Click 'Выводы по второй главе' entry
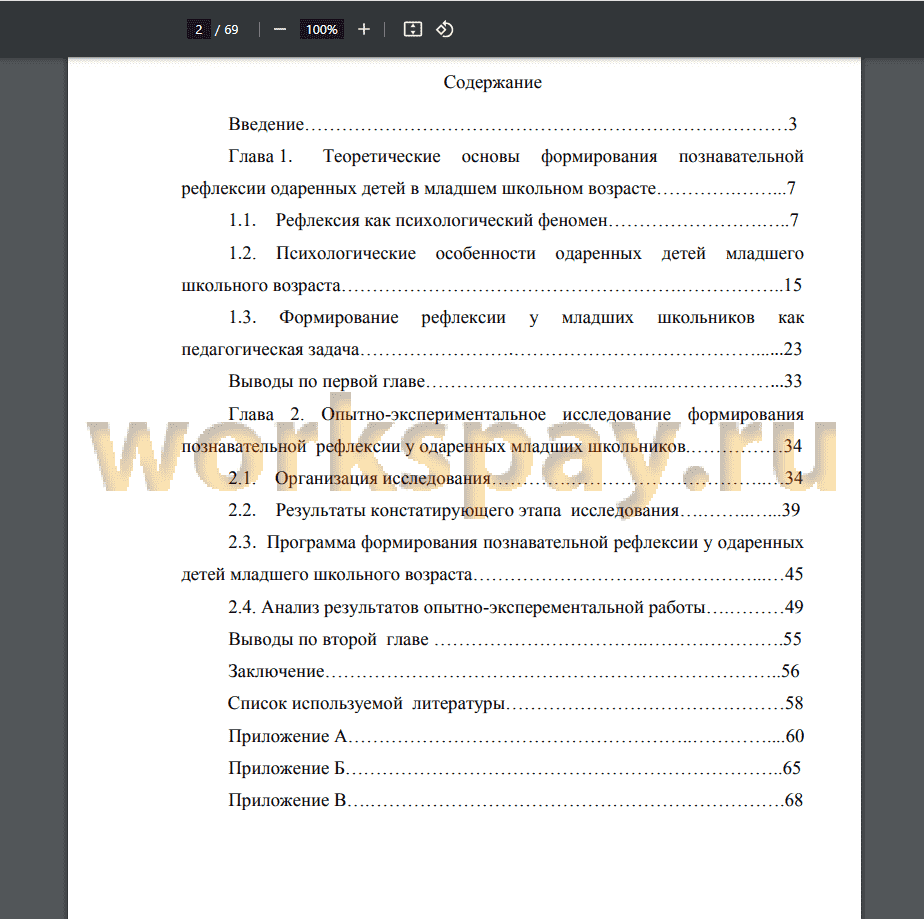924x919 pixels. click(x=514, y=639)
